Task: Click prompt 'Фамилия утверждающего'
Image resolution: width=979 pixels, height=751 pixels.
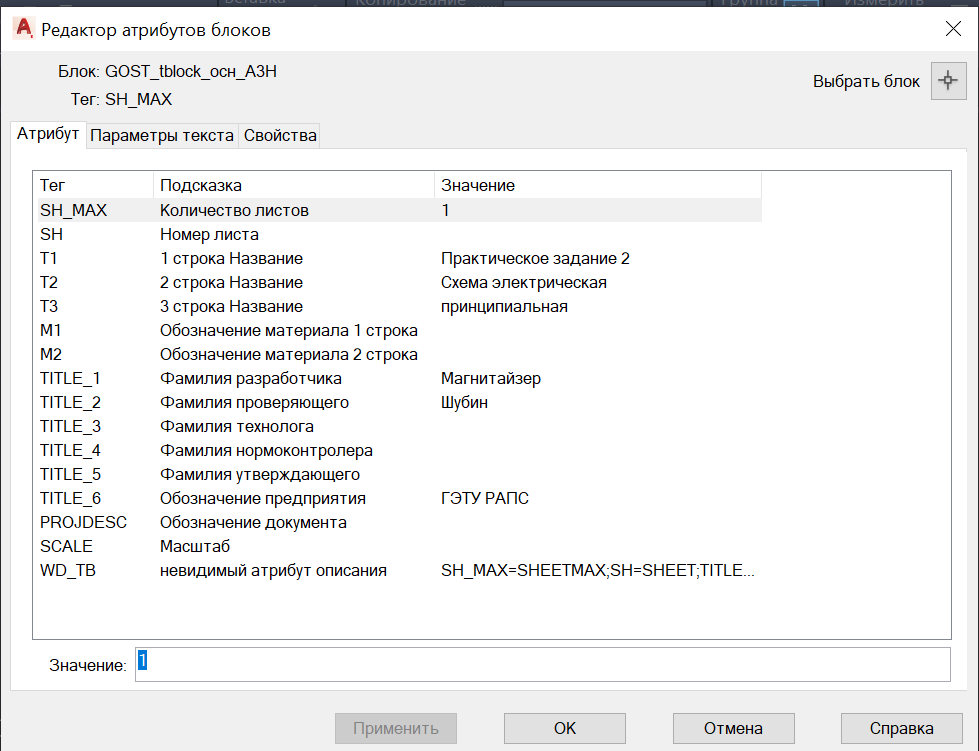Action: (x=260, y=474)
